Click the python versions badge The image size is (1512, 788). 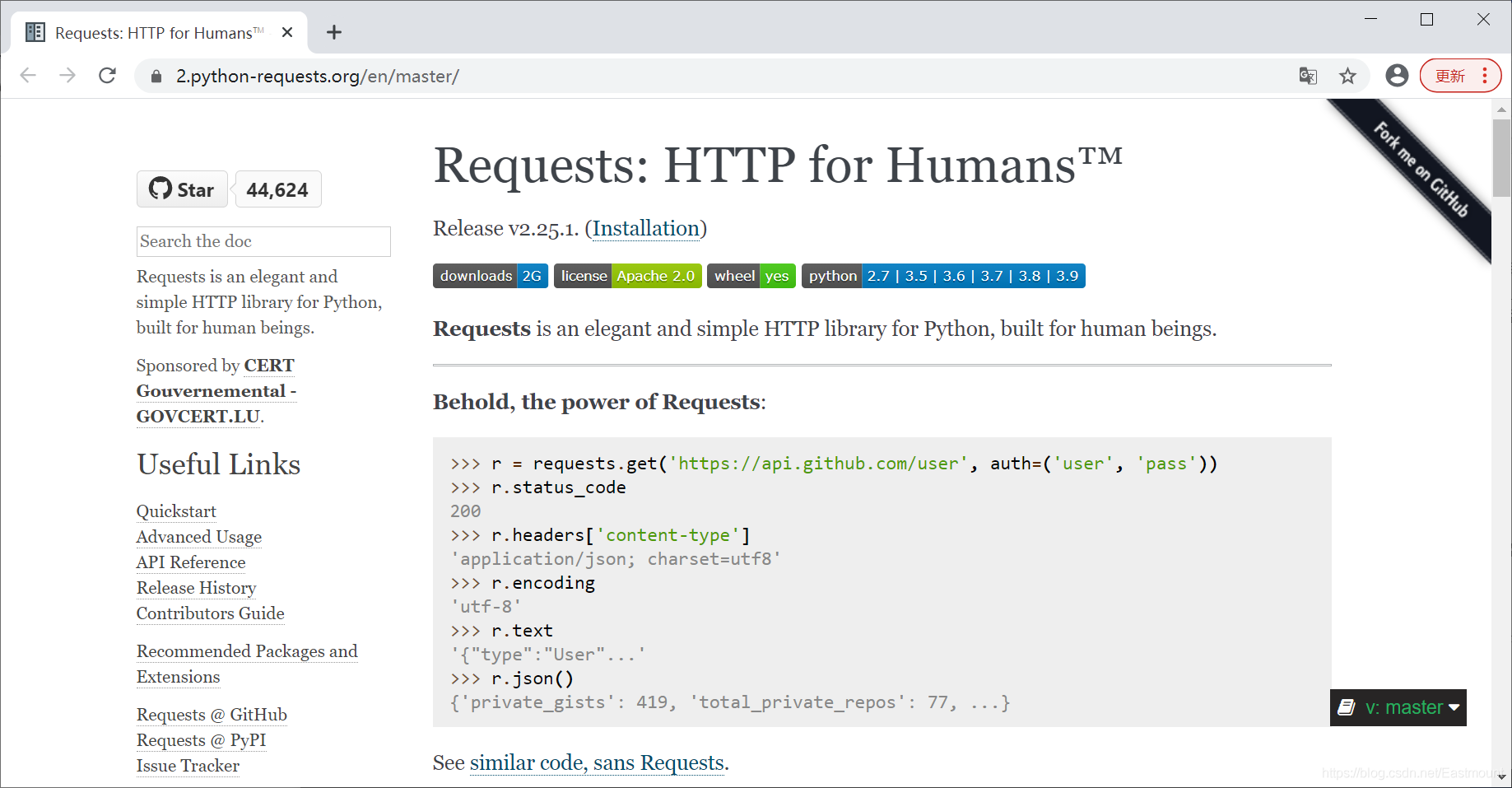click(943, 276)
